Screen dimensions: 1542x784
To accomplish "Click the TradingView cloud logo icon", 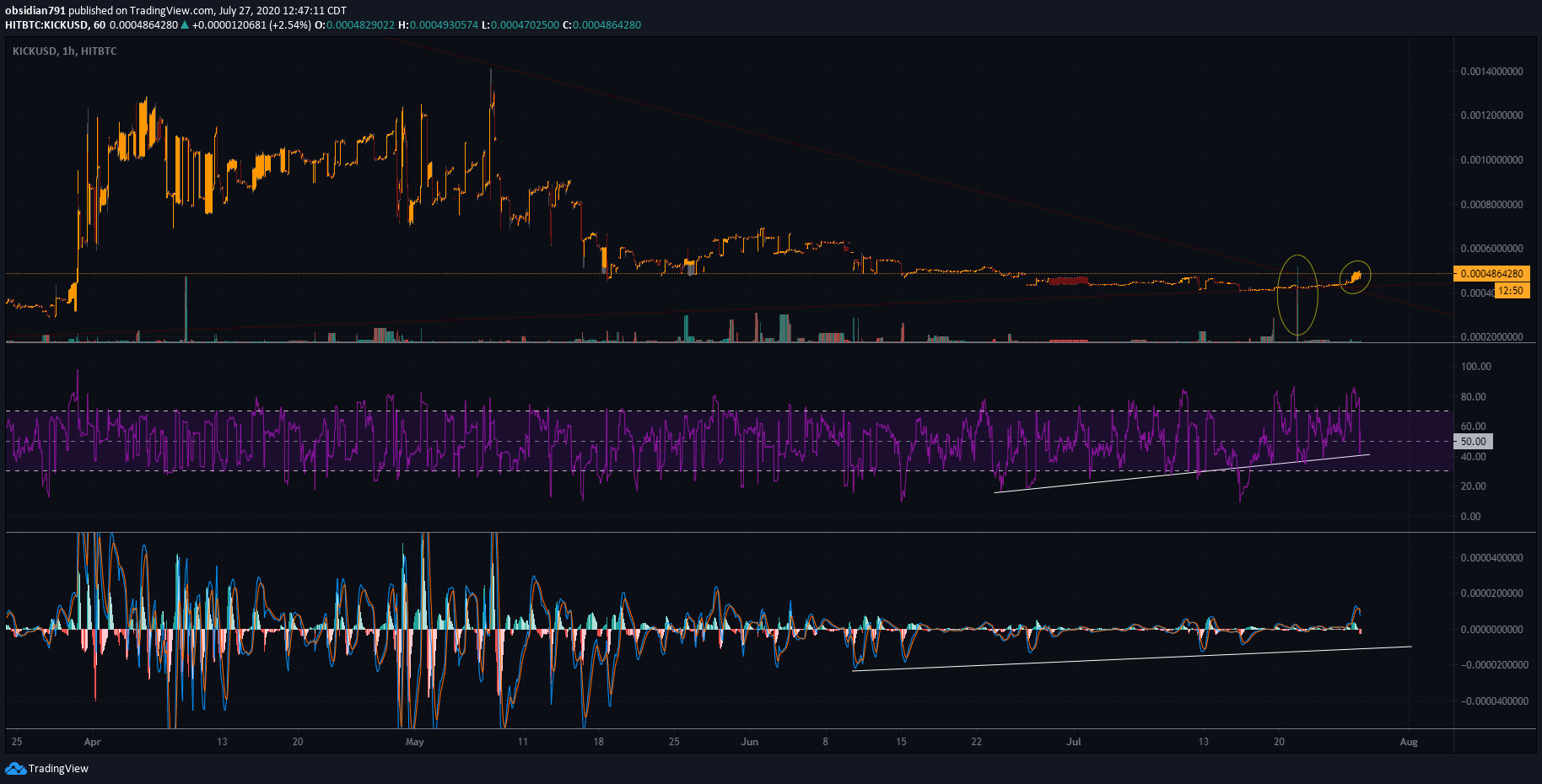I will coord(15,768).
